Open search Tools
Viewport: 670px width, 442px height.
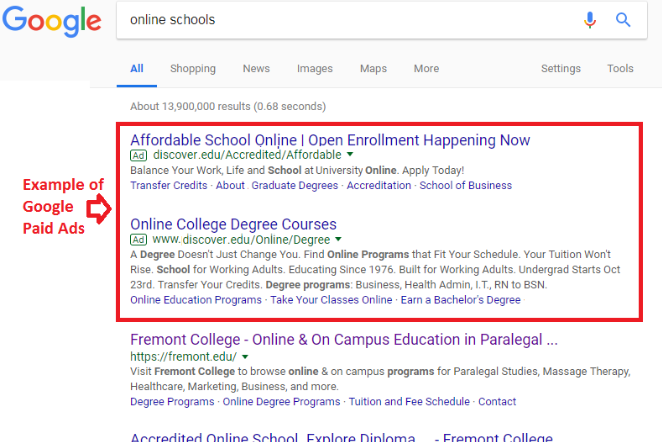[x=620, y=68]
